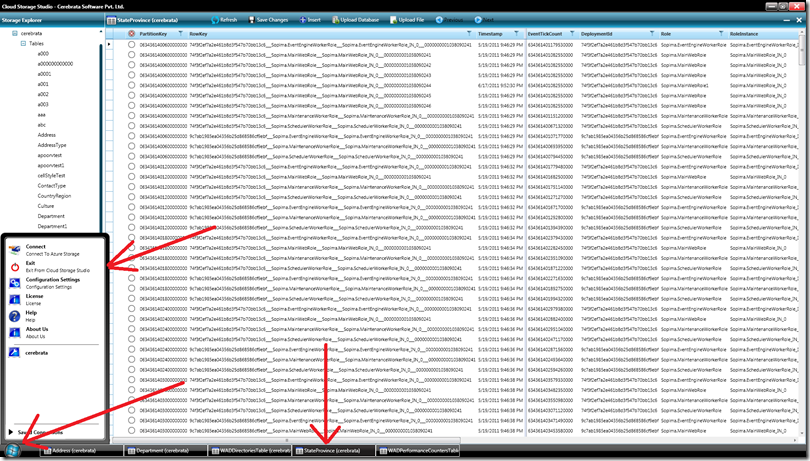Collapse the Tables tree node

[x=23, y=43]
